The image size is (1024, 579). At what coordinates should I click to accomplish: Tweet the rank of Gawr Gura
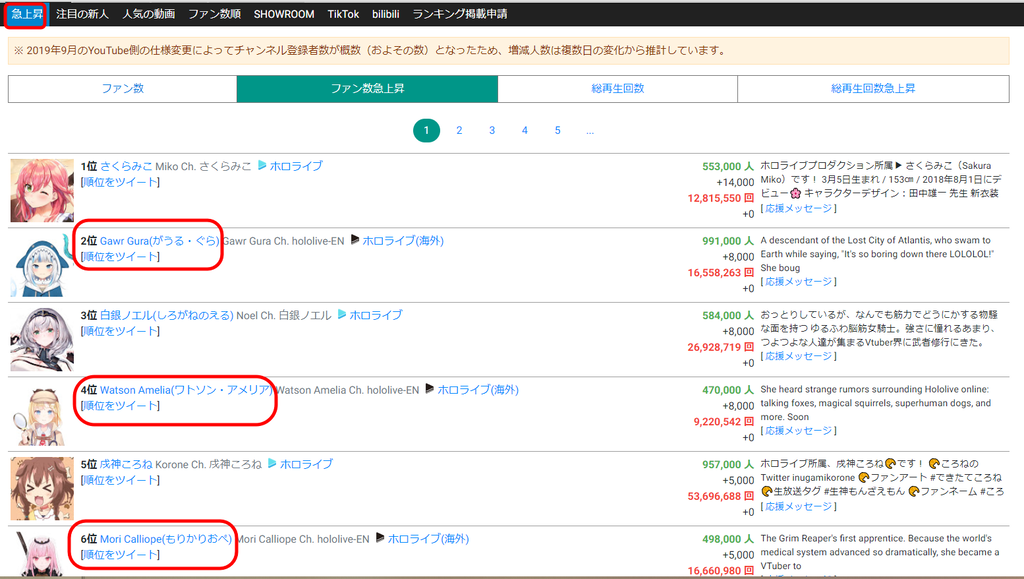(120, 257)
